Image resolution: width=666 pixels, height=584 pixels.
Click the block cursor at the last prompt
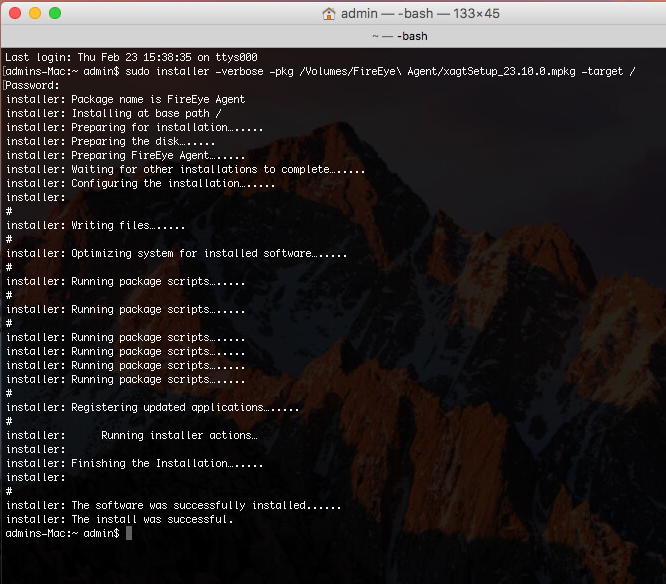click(x=129, y=534)
